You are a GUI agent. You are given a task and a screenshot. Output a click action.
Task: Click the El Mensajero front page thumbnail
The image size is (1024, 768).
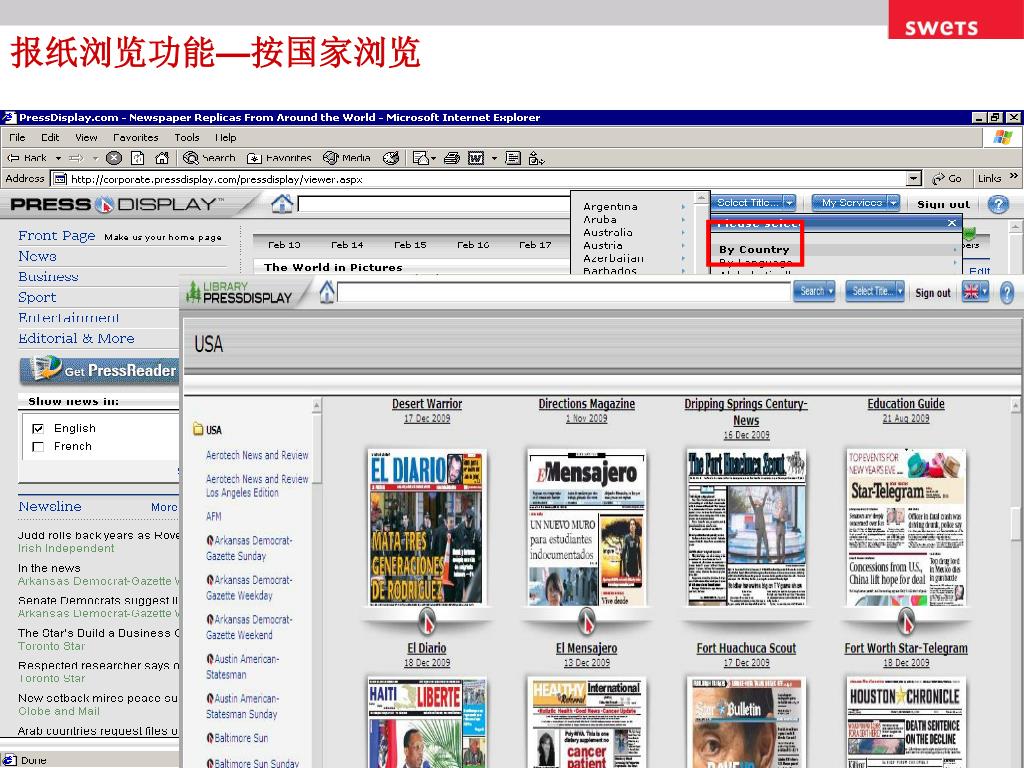[x=586, y=526]
